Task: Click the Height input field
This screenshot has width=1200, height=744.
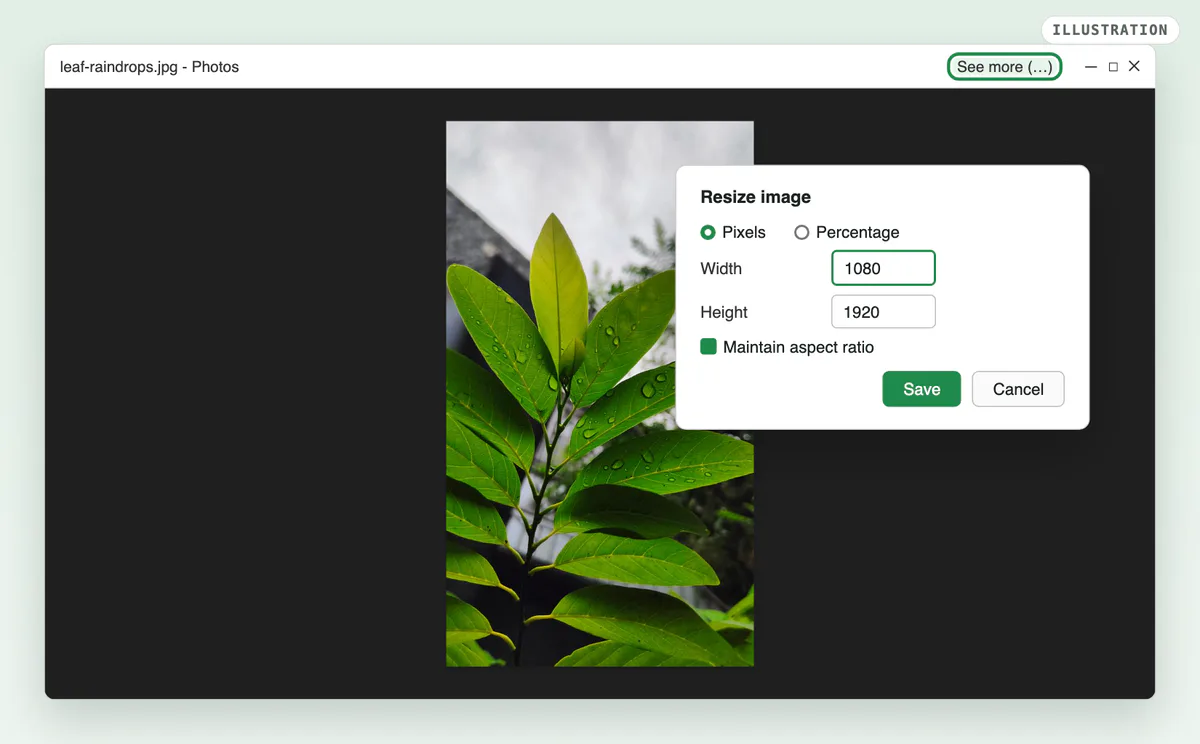Action: point(883,312)
